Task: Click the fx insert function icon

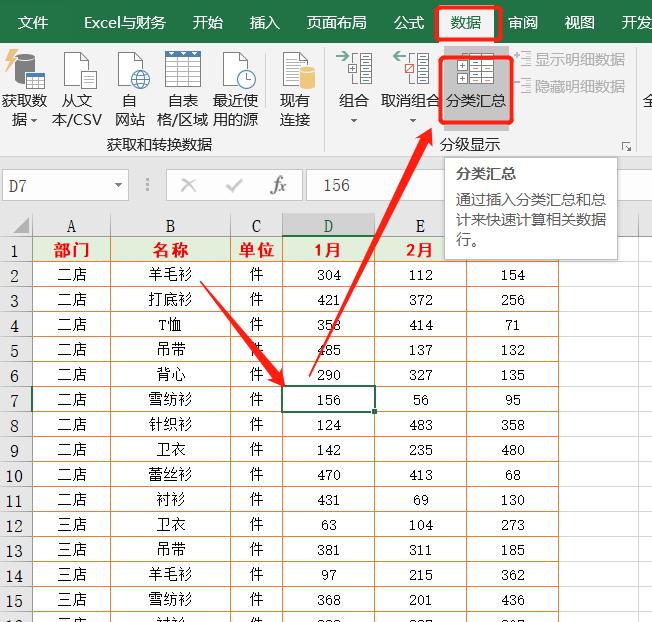Action: tap(278, 185)
